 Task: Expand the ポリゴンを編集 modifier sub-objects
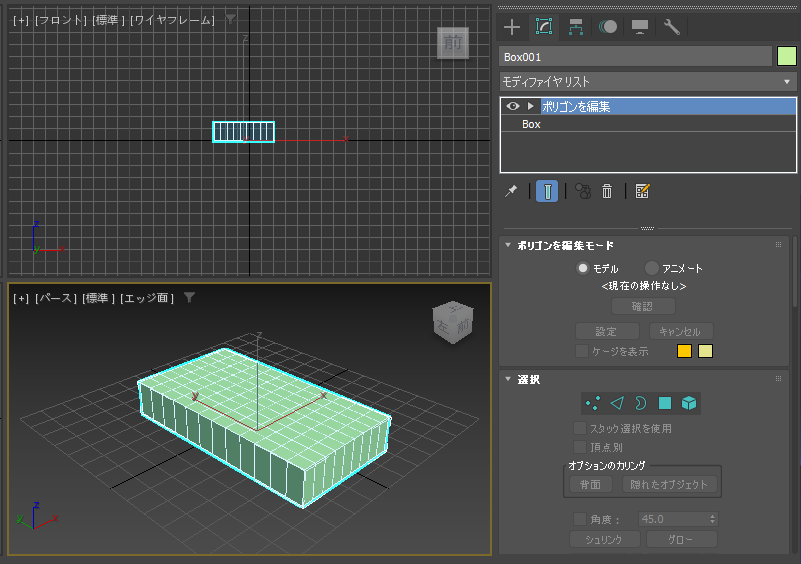pyautogui.click(x=531, y=106)
